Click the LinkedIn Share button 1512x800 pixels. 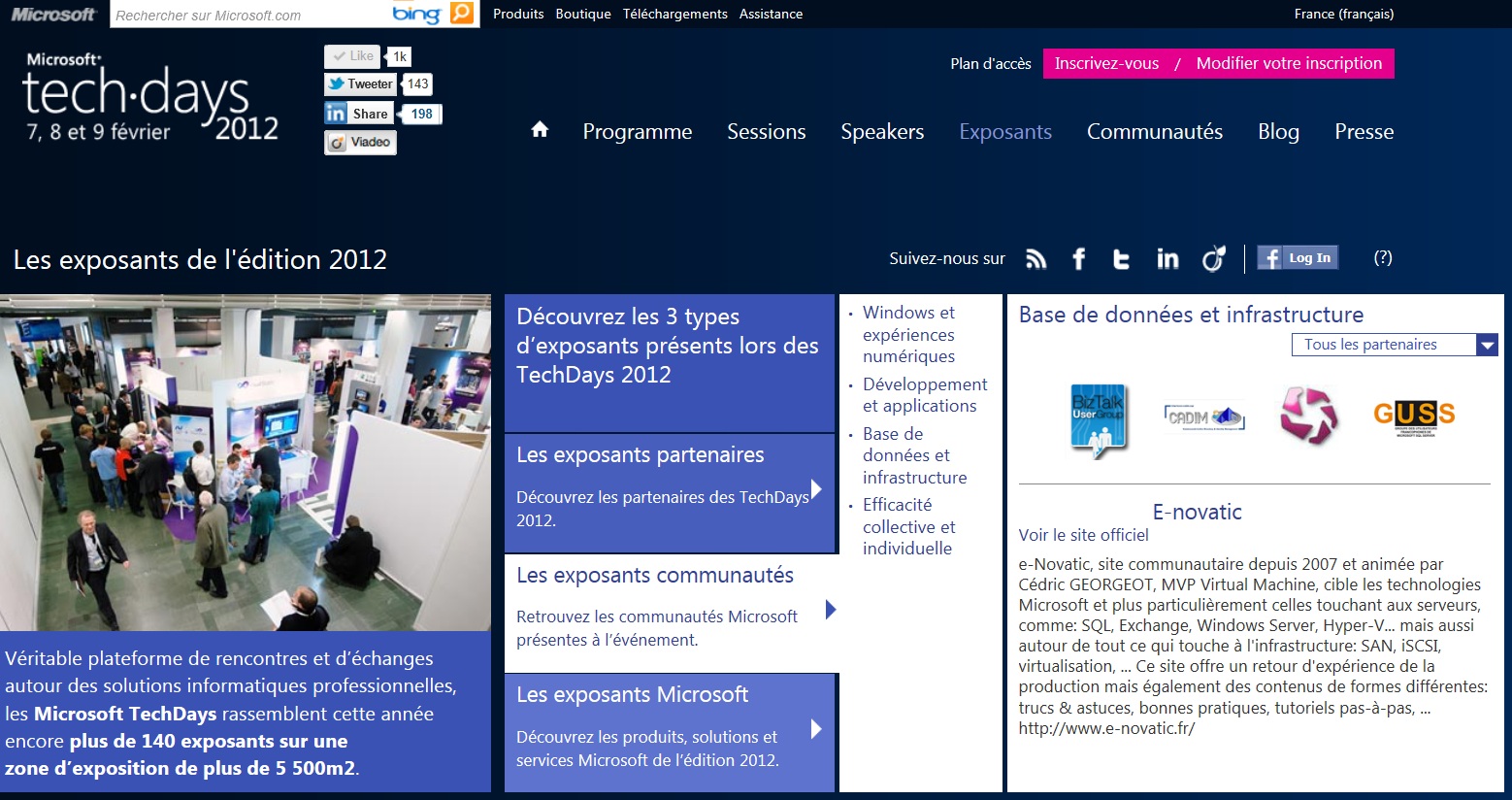pos(358,114)
